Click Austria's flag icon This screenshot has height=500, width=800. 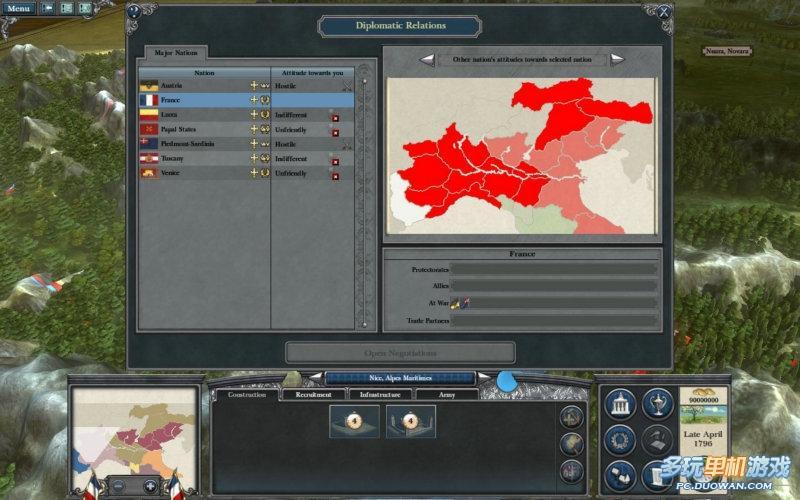coord(149,86)
